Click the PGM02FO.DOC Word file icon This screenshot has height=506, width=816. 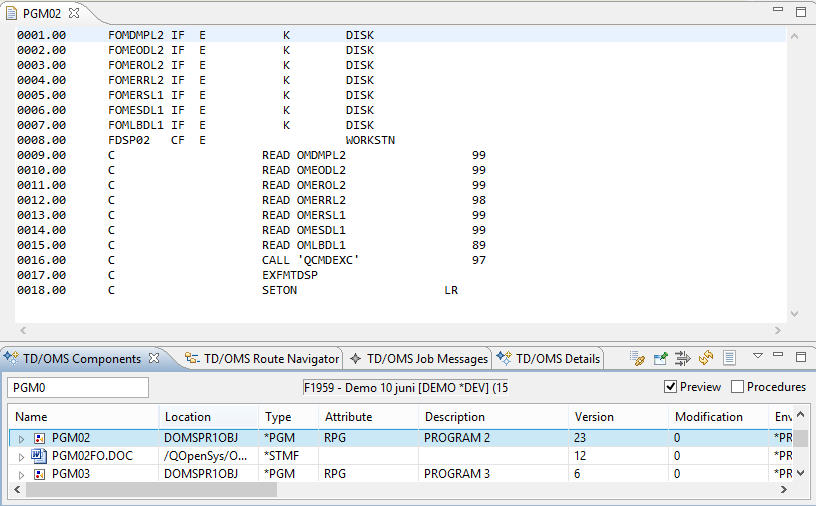coord(39,455)
